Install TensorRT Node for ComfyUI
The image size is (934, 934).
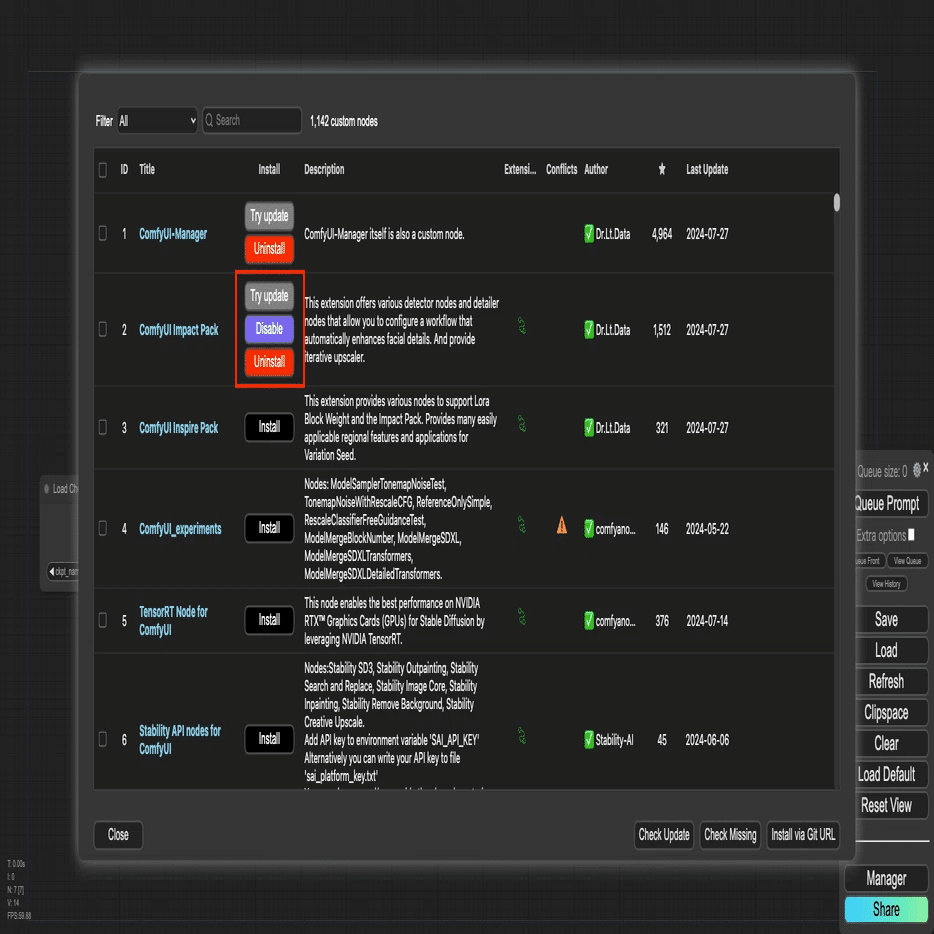pos(269,620)
